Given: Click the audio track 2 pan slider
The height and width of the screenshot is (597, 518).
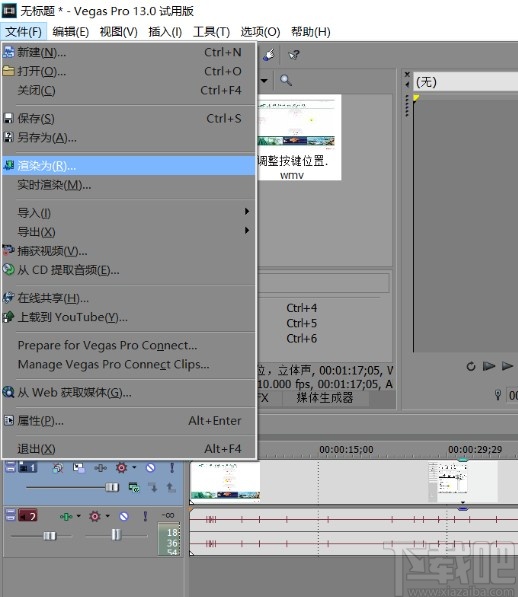Looking at the screenshot, I should 116,535.
